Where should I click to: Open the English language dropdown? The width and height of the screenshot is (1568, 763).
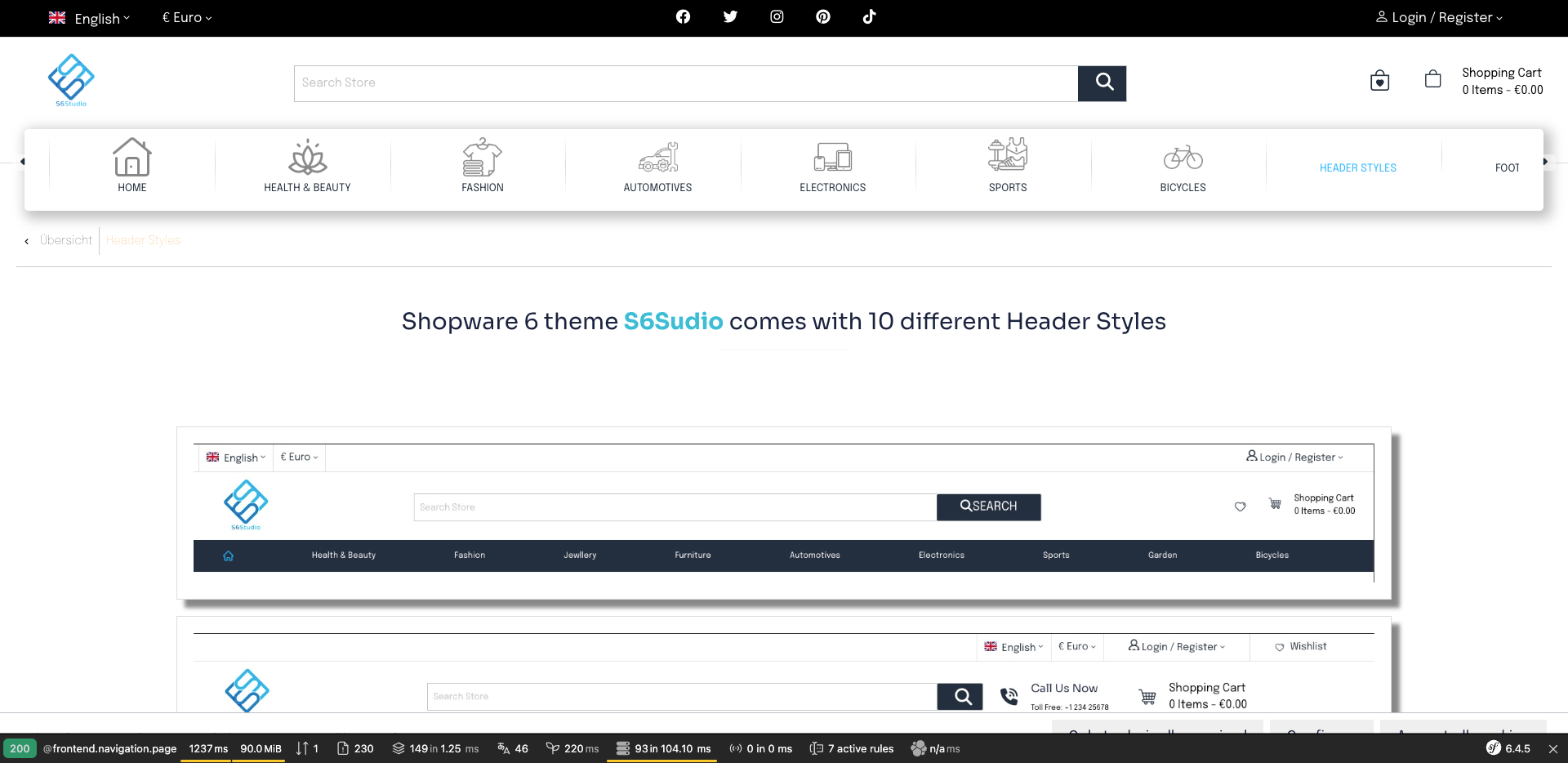(x=90, y=17)
